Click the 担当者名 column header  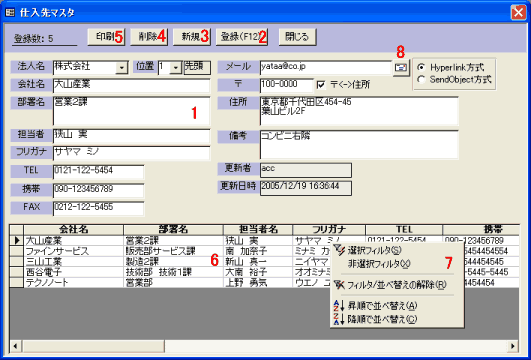click(x=258, y=229)
